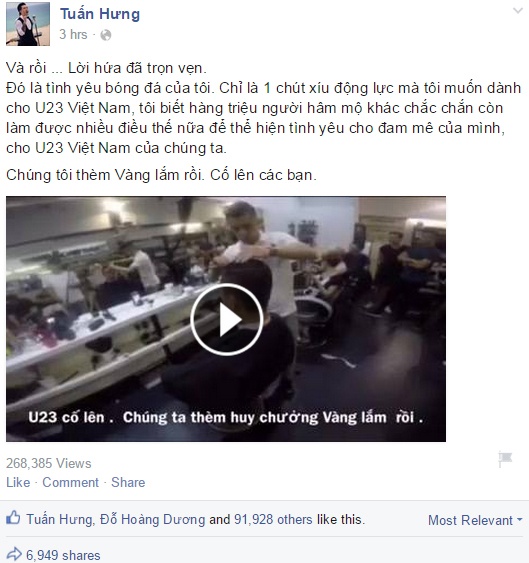Click the public globe privacy icon
This screenshot has width=529, height=563.
[x=106, y=35]
